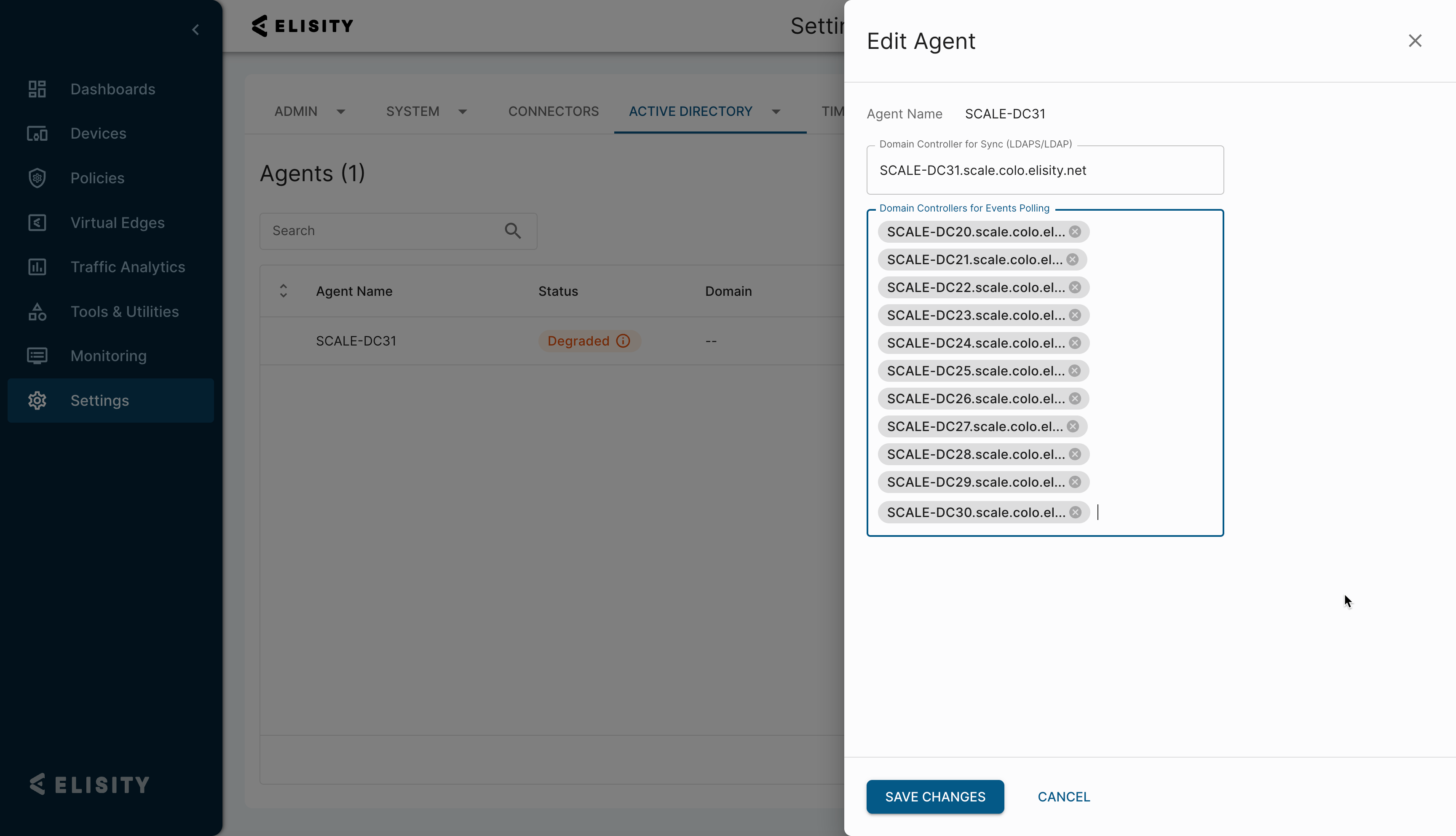Open Dashboards from the sidebar
Viewport: 1456px width, 836px height.
(112, 89)
